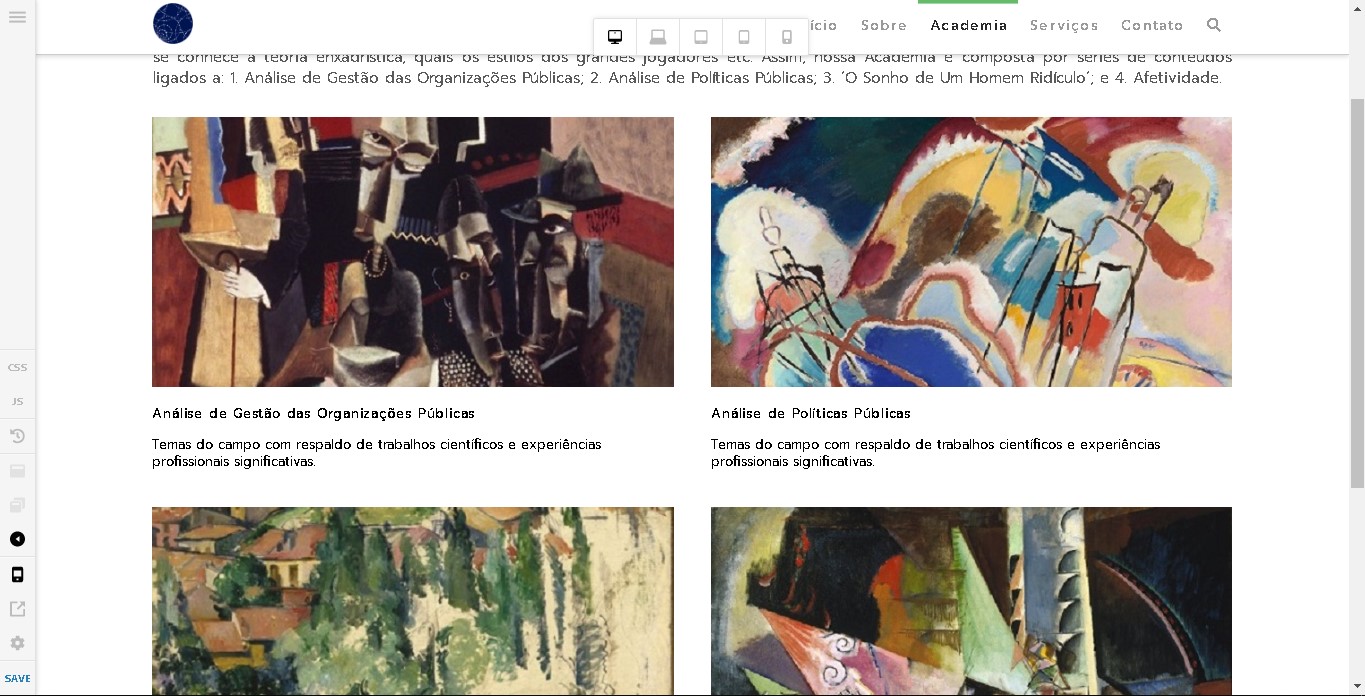Open the settings gear in the sidebar

[x=17, y=643]
